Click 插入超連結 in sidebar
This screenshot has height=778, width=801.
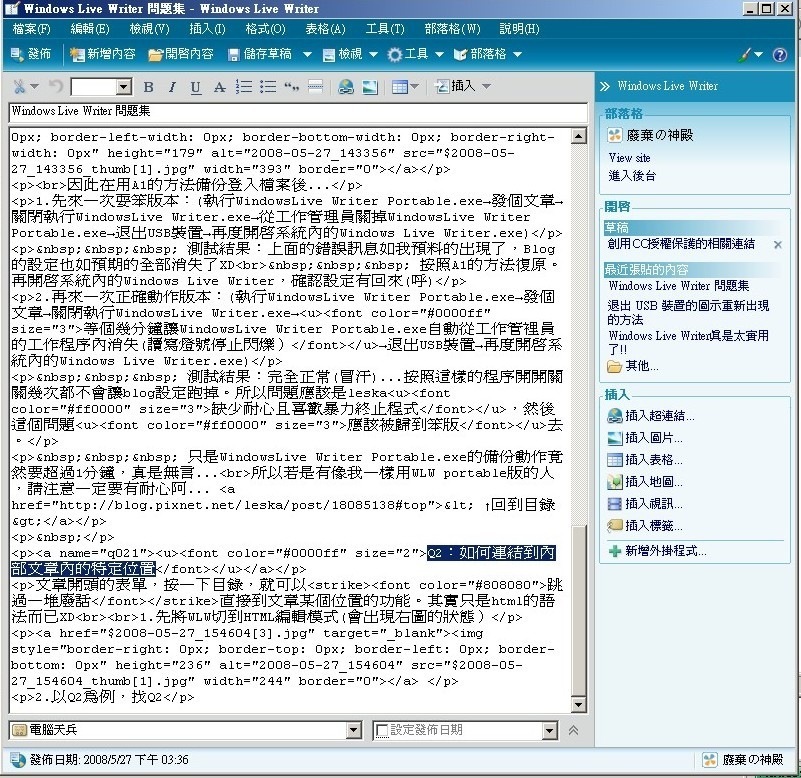coord(651,416)
